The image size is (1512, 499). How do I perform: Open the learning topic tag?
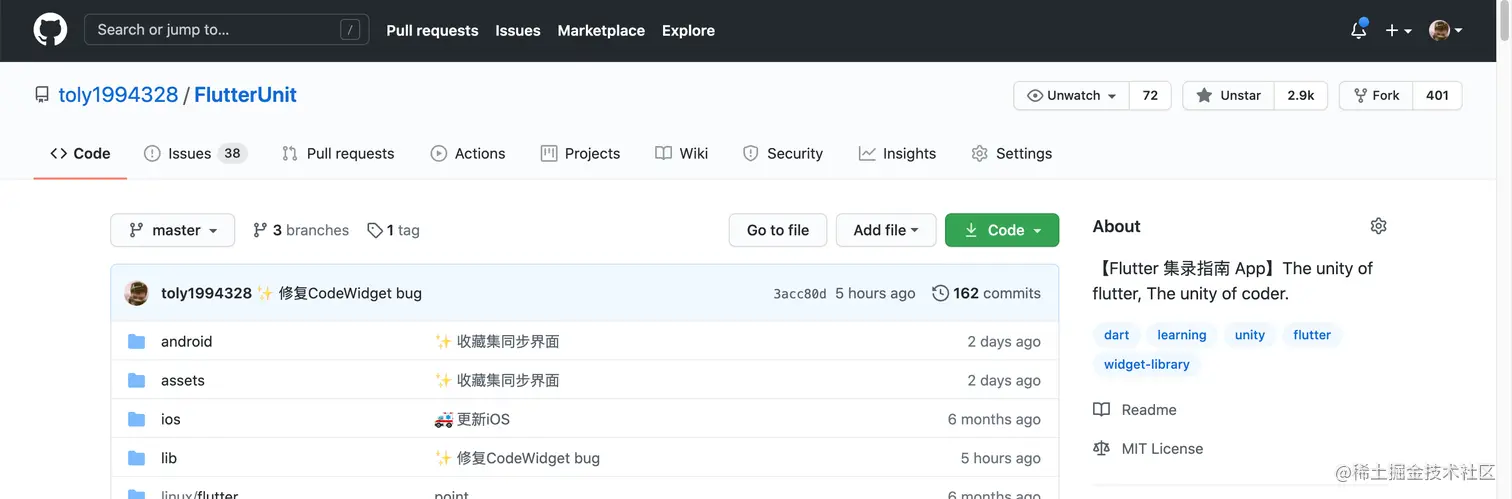(1182, 335)
